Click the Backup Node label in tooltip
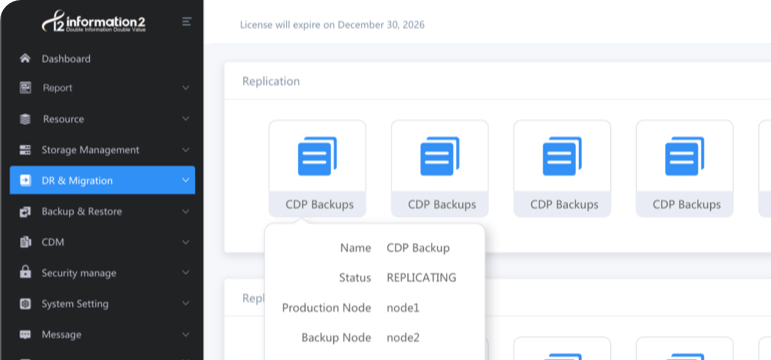The height and width of the screenshot is (360, 771). [x=336, y=338]
